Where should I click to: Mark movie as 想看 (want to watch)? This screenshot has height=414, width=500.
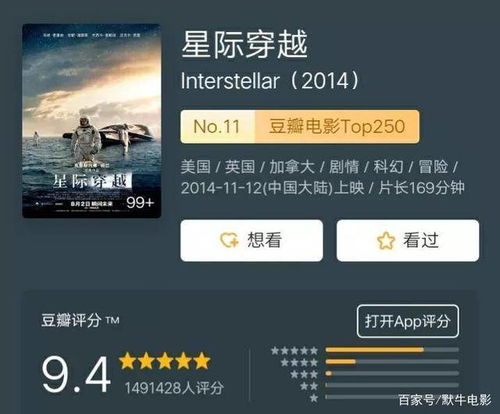tap(252, 240)
